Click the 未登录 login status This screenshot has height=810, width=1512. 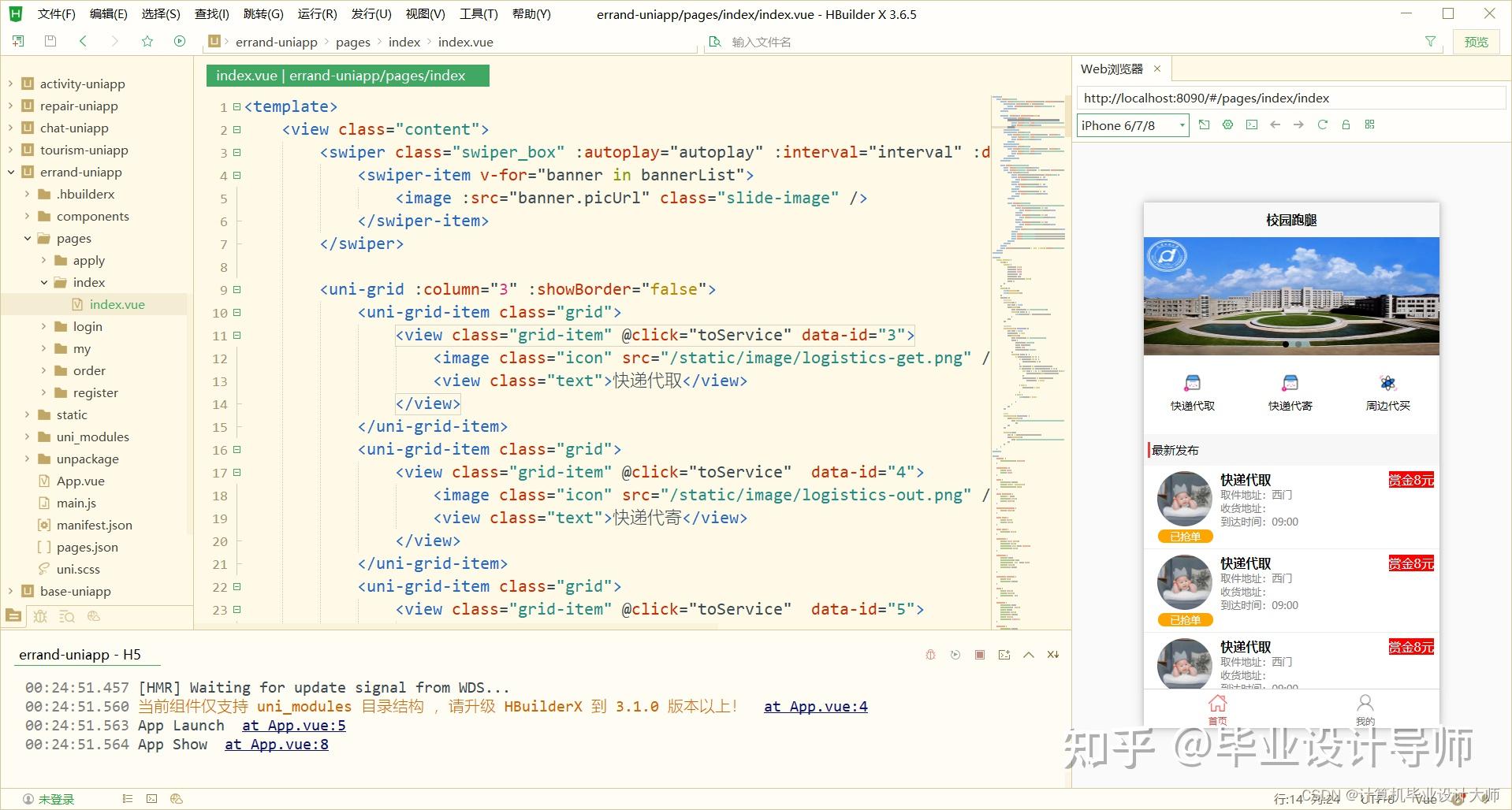[48, 799]
